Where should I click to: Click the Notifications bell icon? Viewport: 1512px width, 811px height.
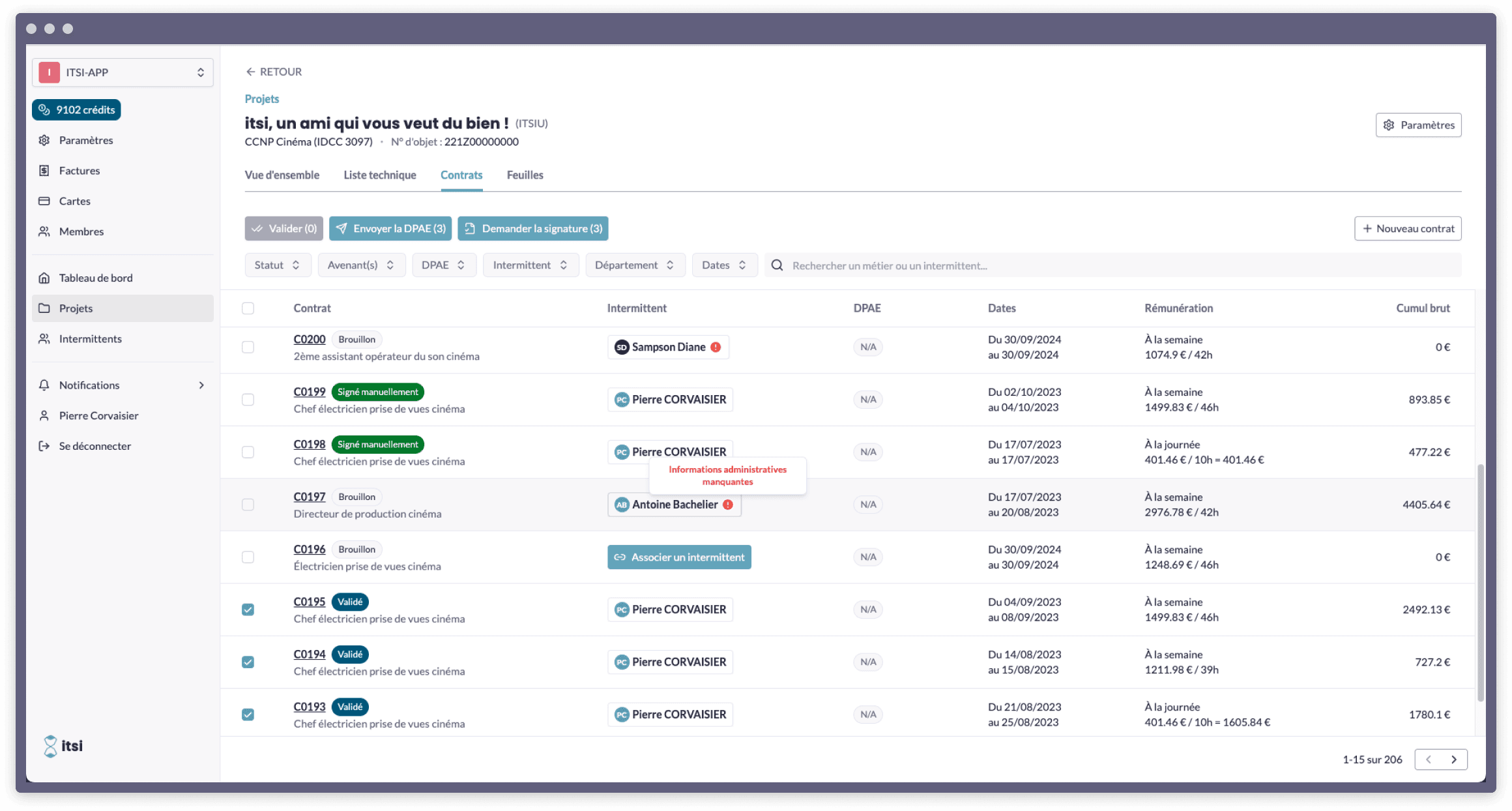[x=44, y=385]
